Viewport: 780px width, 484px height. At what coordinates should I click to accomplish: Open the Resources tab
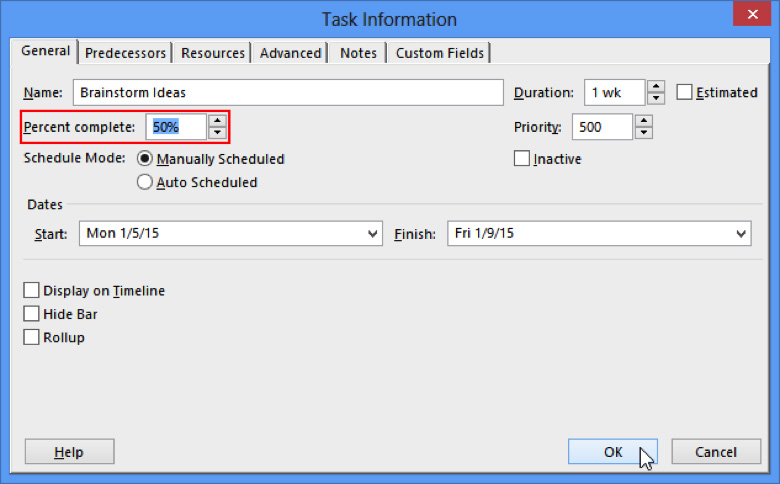tap(212, 53)
